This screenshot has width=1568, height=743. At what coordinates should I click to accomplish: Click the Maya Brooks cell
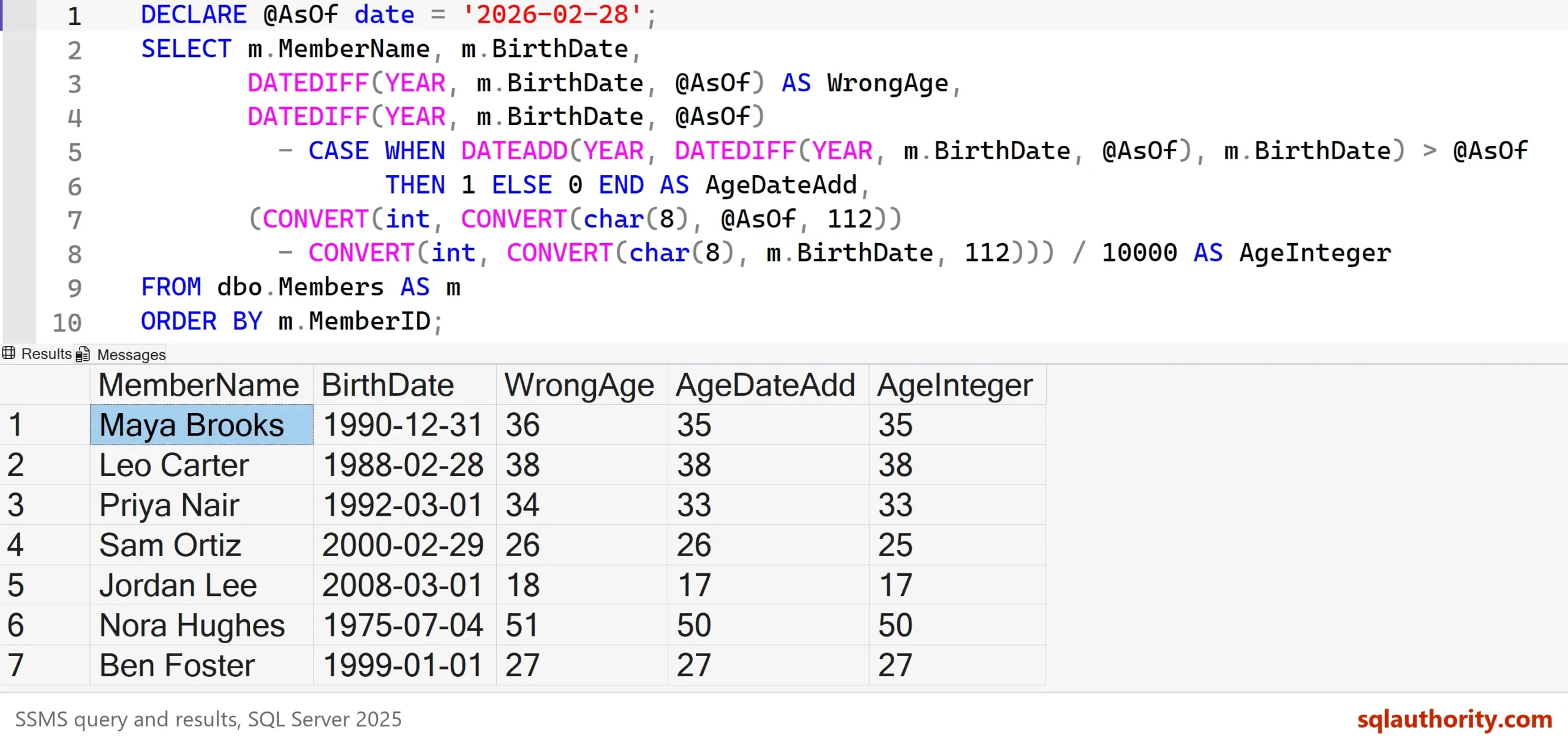point(202,424)
